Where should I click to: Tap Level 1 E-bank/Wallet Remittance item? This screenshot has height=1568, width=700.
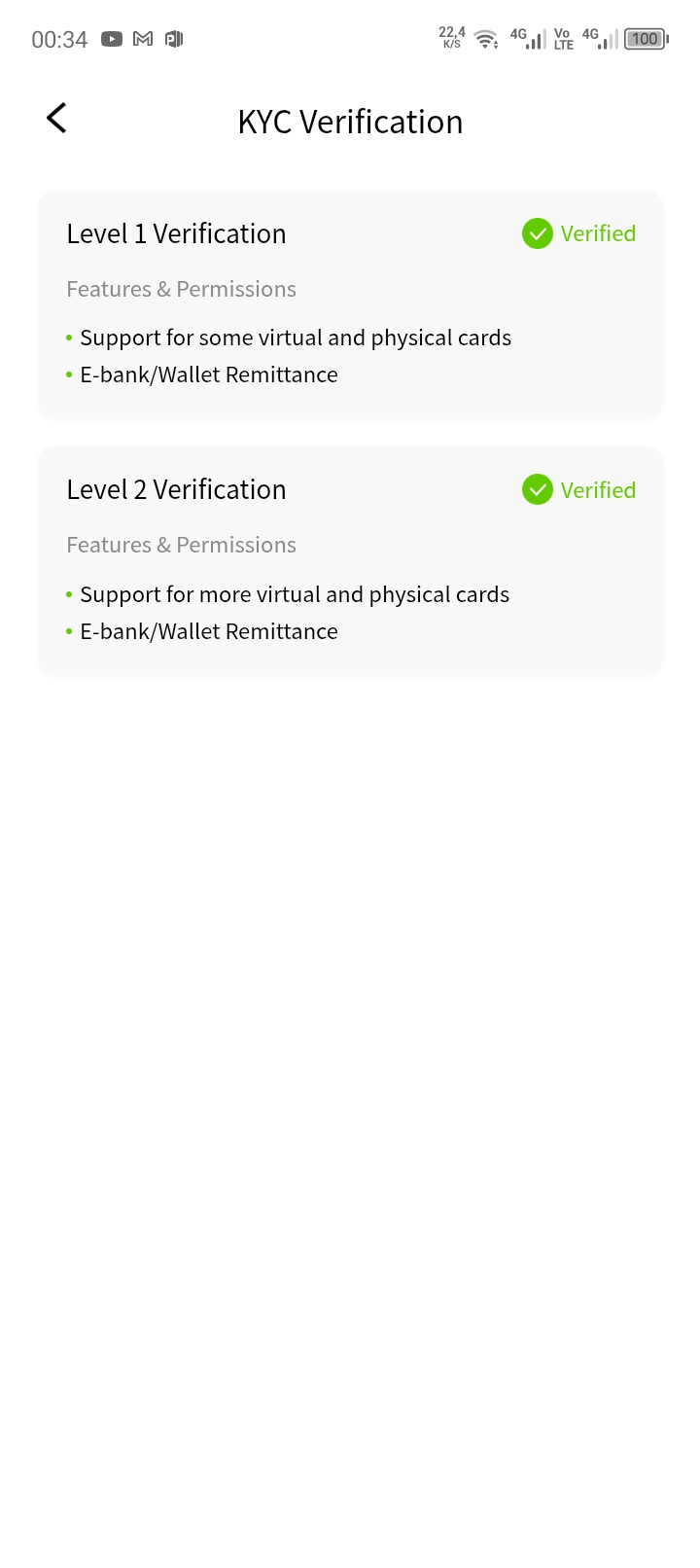click(209, 374)
